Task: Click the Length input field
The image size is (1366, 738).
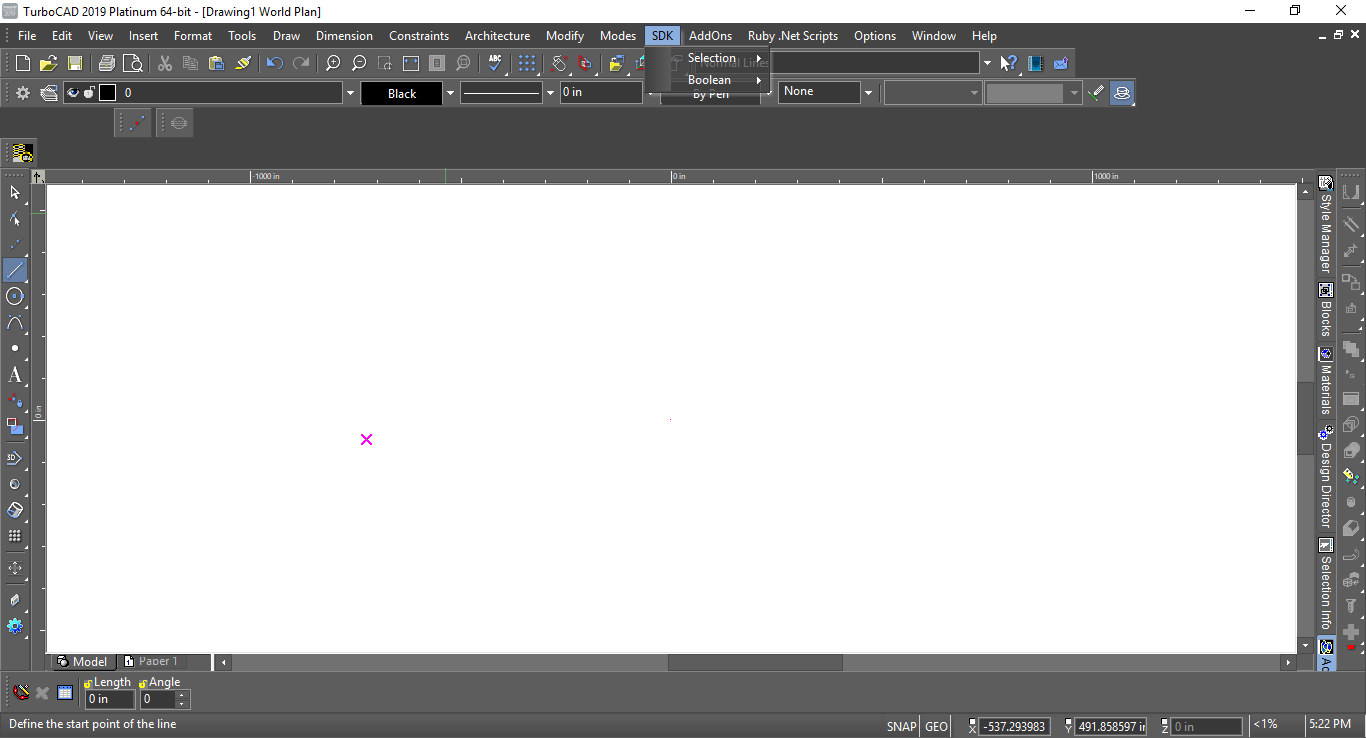Action: pos(110,699)
